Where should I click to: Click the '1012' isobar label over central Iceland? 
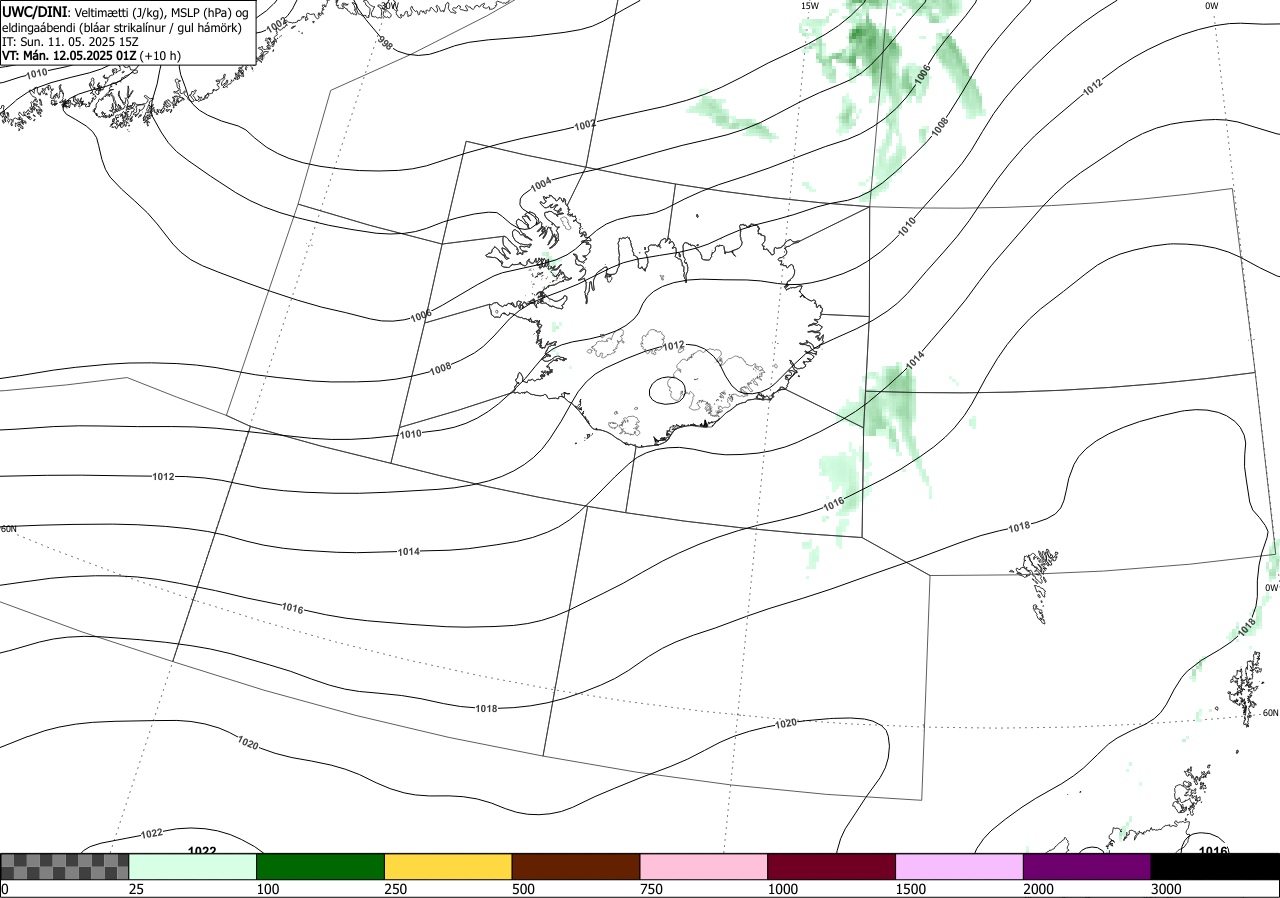click(674, 346)
